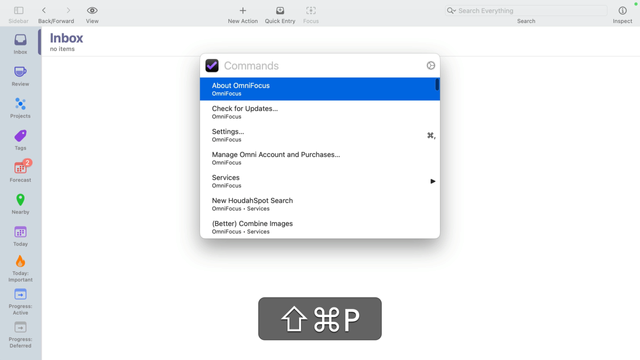
Task: Open the Today: Important flame icon
Action: pyautogui.click(x=20, y=262)
